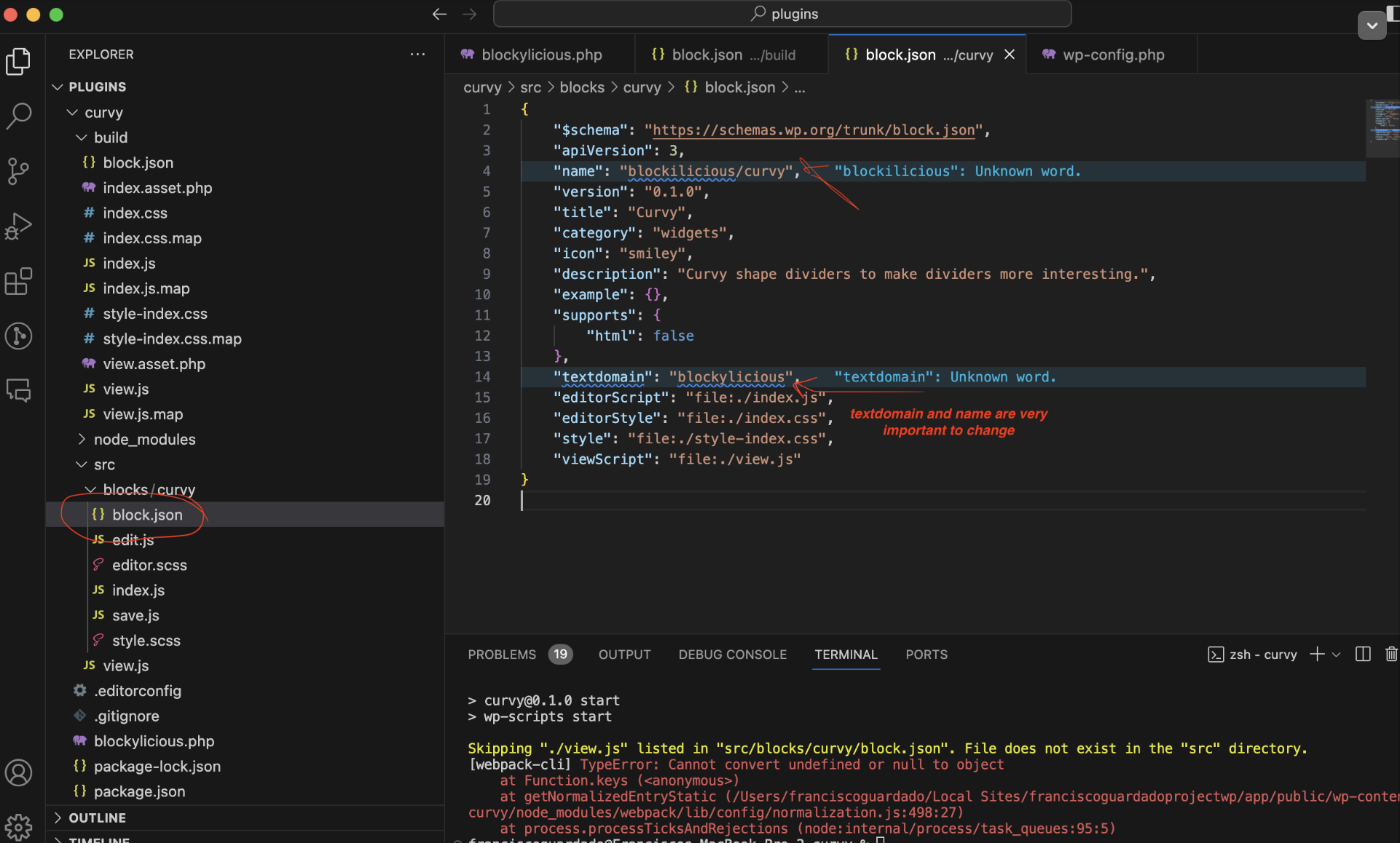Open the Explorer view in activity bar
1400x843 pixels.
point(18,61)
